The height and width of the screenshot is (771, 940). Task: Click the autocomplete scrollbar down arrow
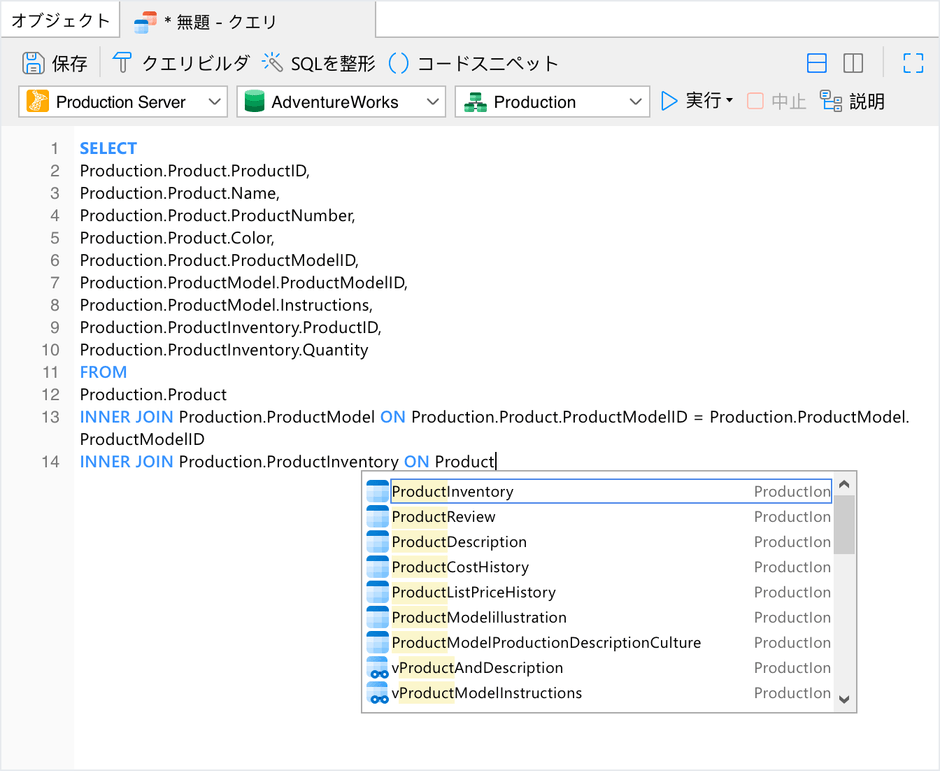[x=844, y=700]
